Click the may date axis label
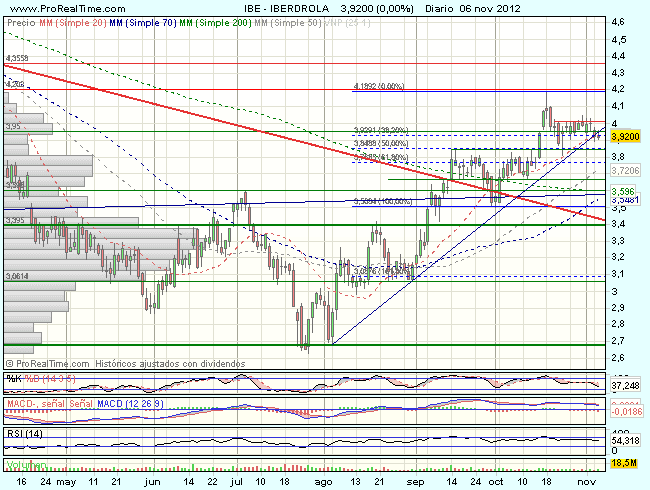Screen dimensions: 650x490 66,482
